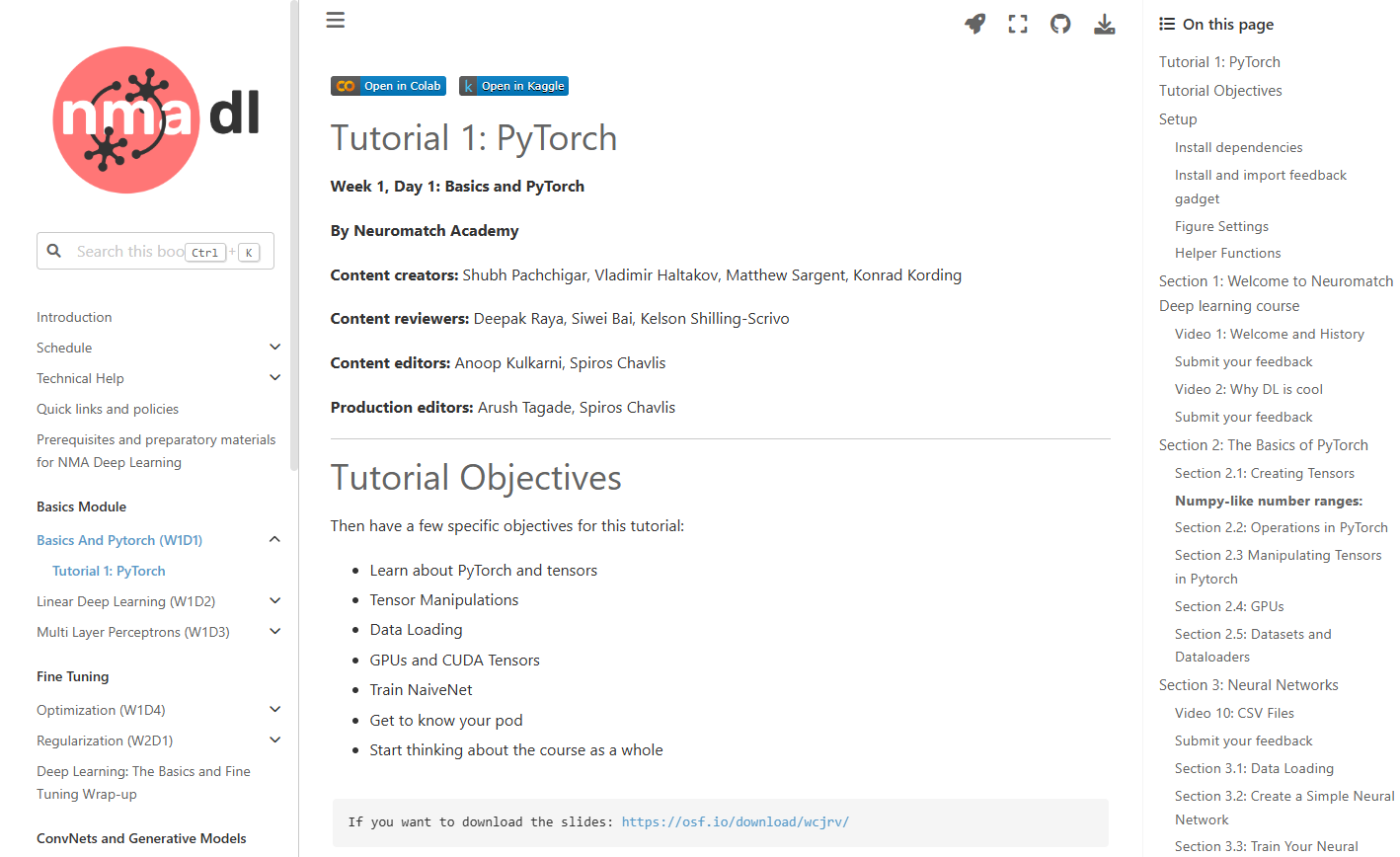Toggle the sidebar with the hamburger icon

(x=336, y=20)
